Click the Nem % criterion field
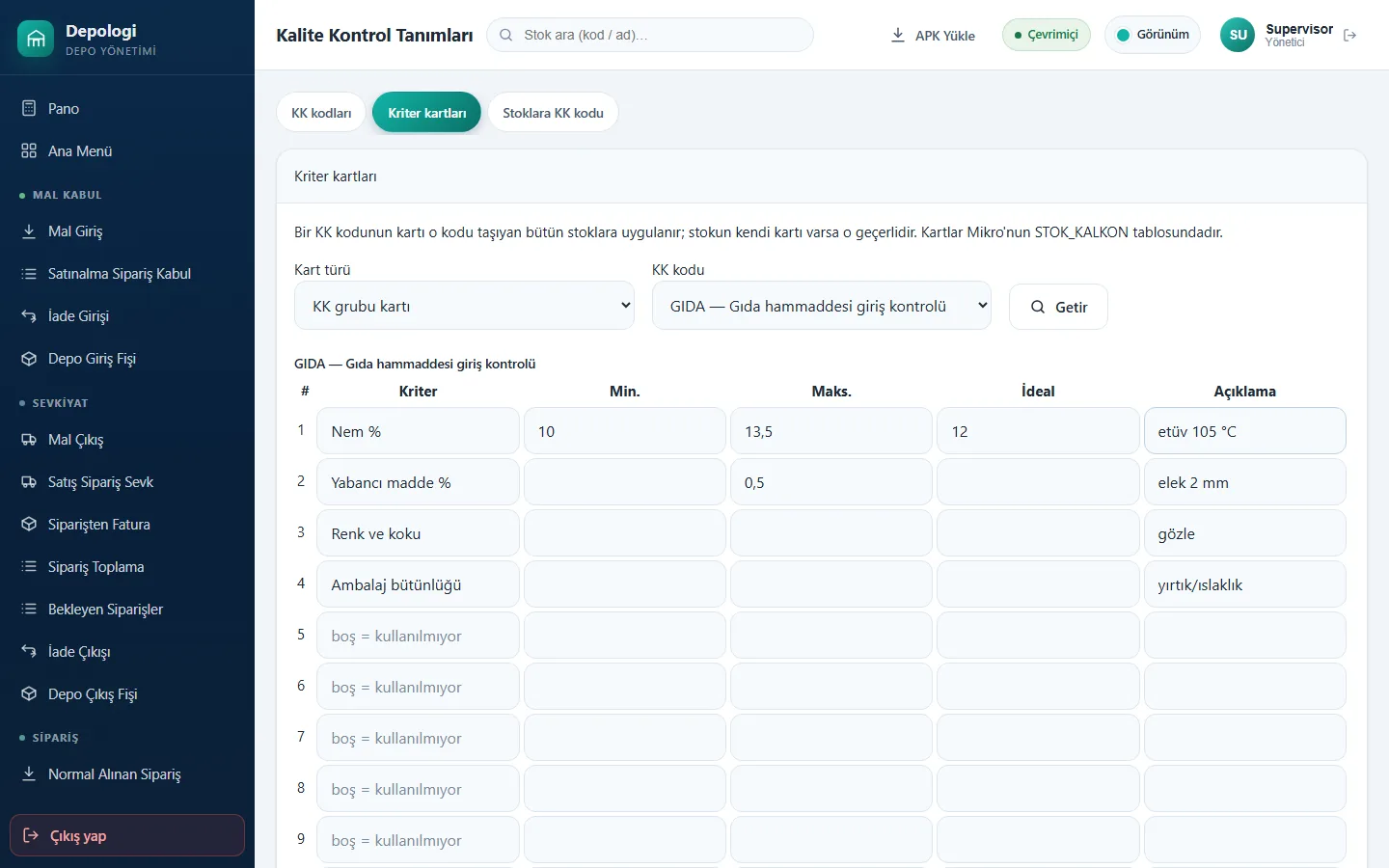This screenshot has width=1389, height=868. click(418, 431)
